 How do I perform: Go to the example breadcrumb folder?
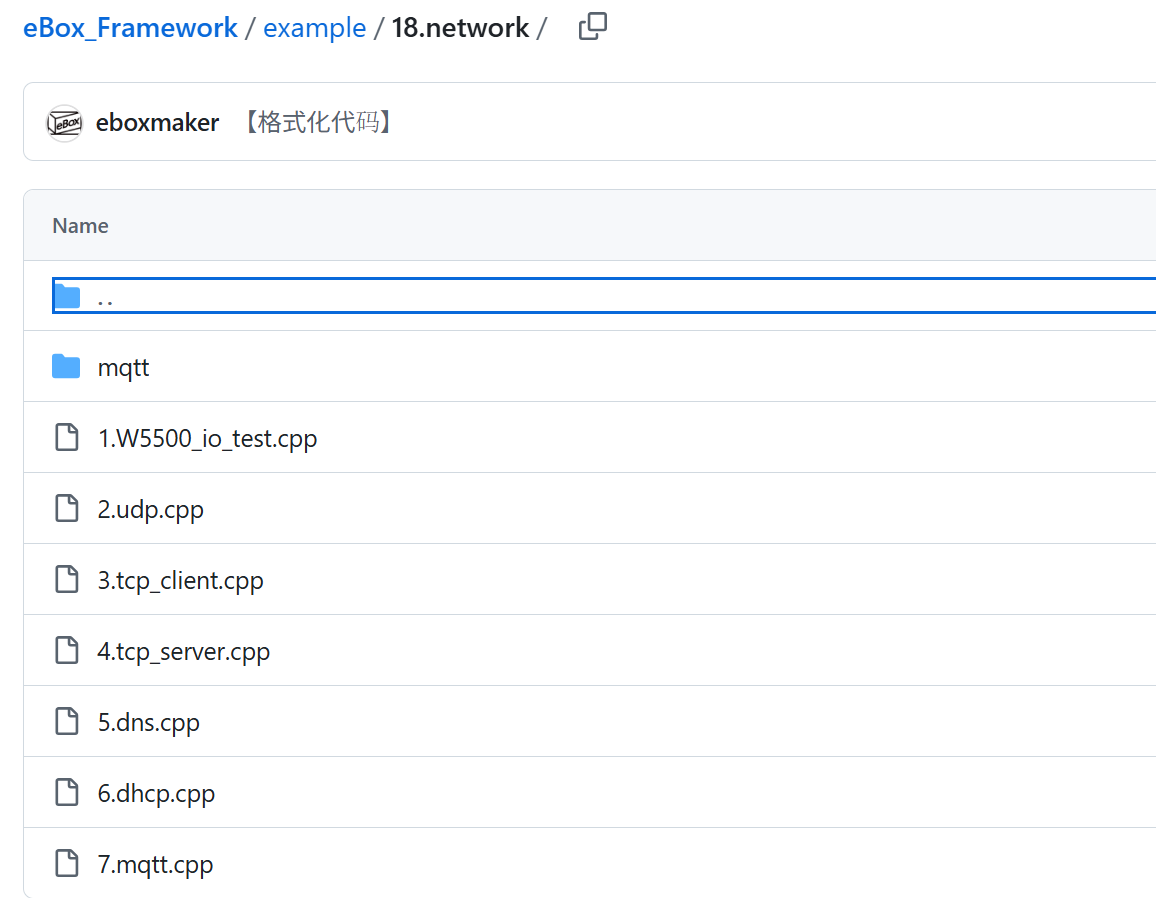coord(314,28)
